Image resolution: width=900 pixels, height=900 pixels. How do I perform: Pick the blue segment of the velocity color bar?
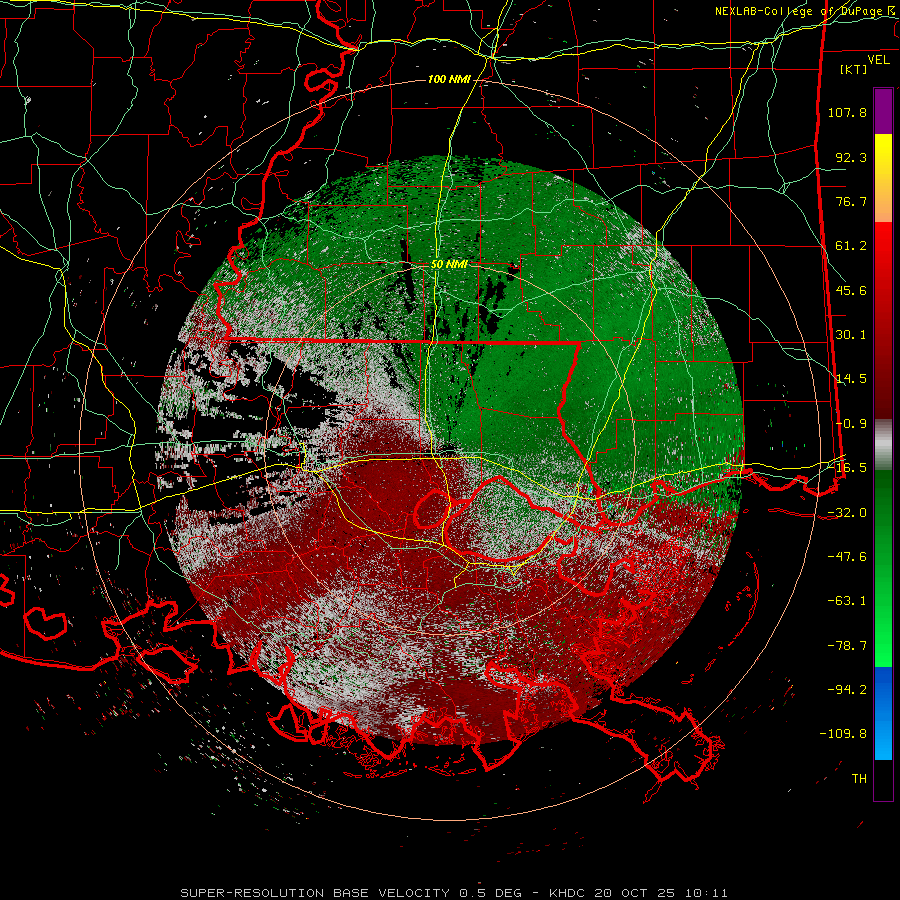click(883, 713)
